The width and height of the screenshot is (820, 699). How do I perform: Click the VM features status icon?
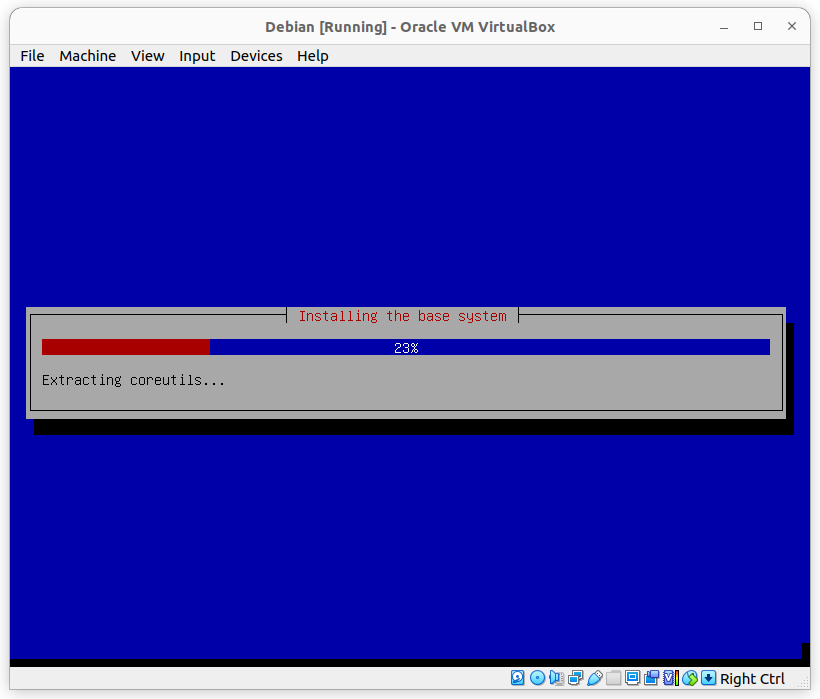(669, 677)
